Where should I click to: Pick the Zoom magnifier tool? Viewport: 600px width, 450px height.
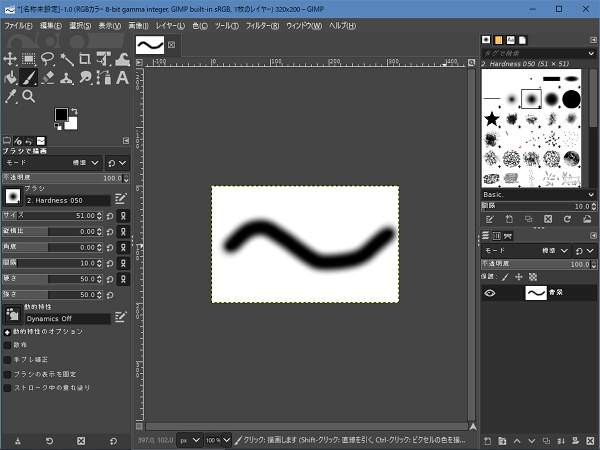[x=29, y=96]
